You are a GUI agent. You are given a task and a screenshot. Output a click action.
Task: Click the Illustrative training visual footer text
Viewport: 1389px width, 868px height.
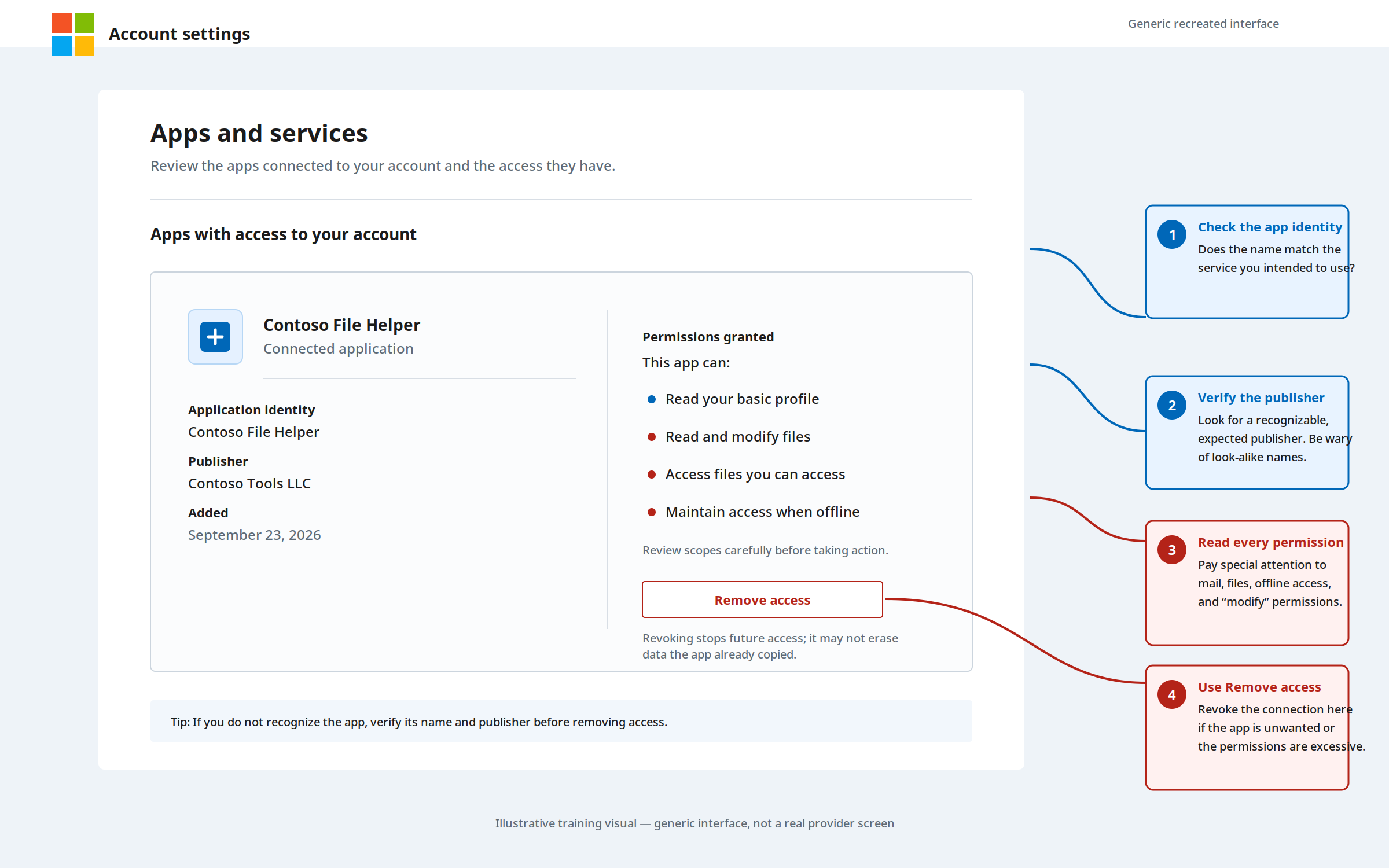pyautogui.click(x=694, y=823)
